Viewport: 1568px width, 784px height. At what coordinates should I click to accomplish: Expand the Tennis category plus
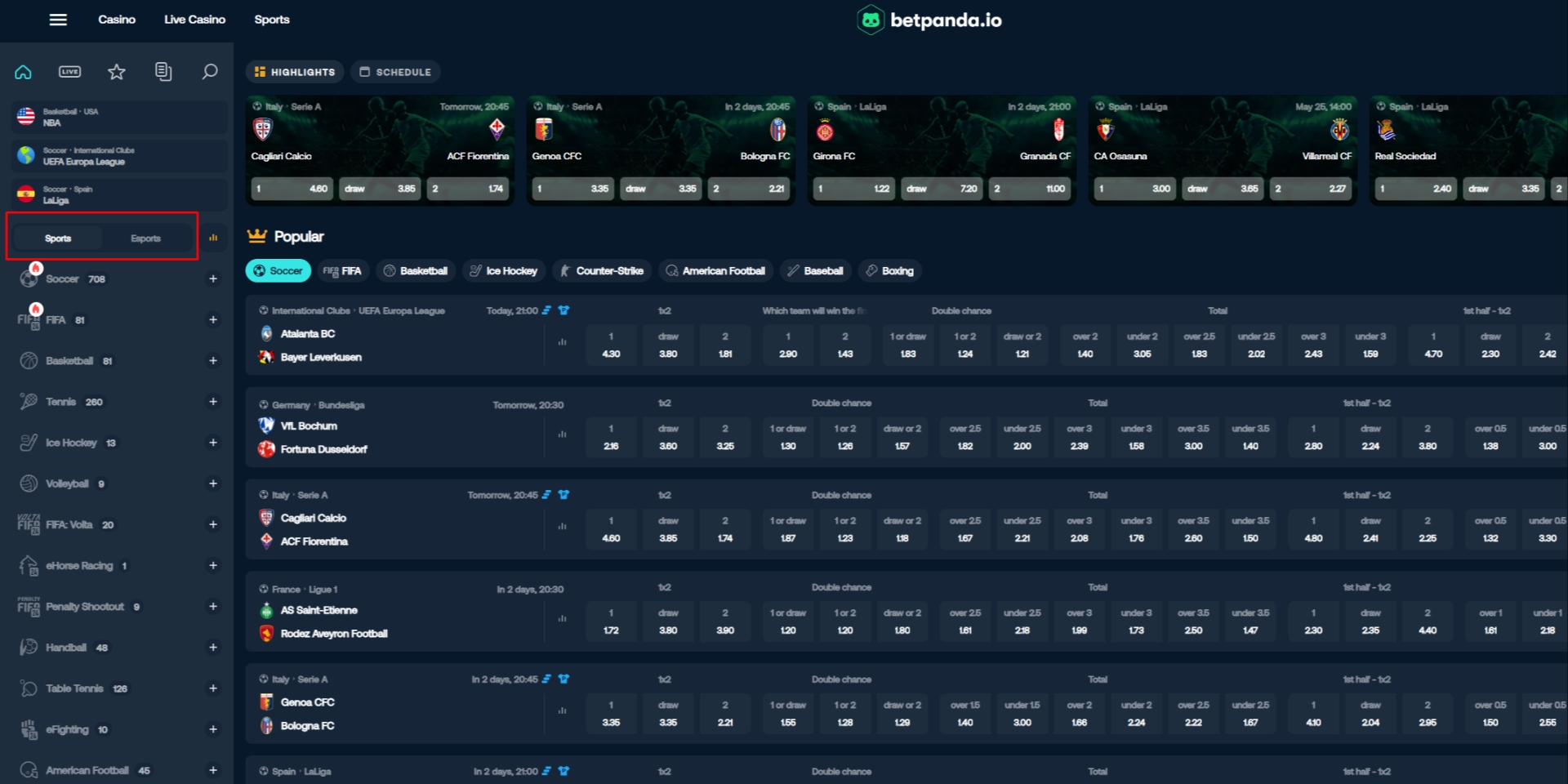[x=213, y=401]
